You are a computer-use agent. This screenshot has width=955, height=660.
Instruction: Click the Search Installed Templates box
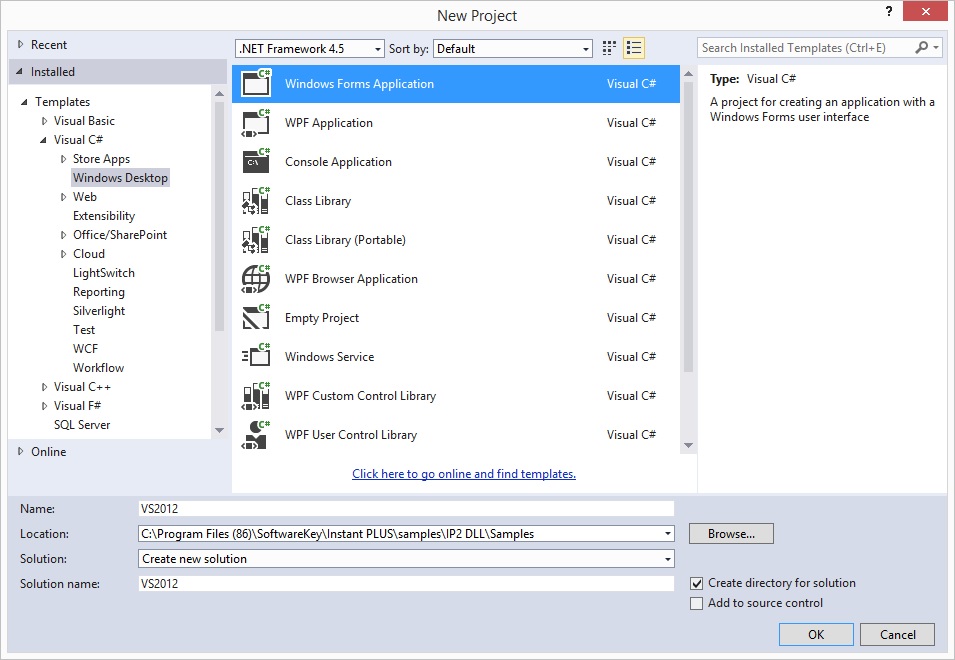[806, 47]
